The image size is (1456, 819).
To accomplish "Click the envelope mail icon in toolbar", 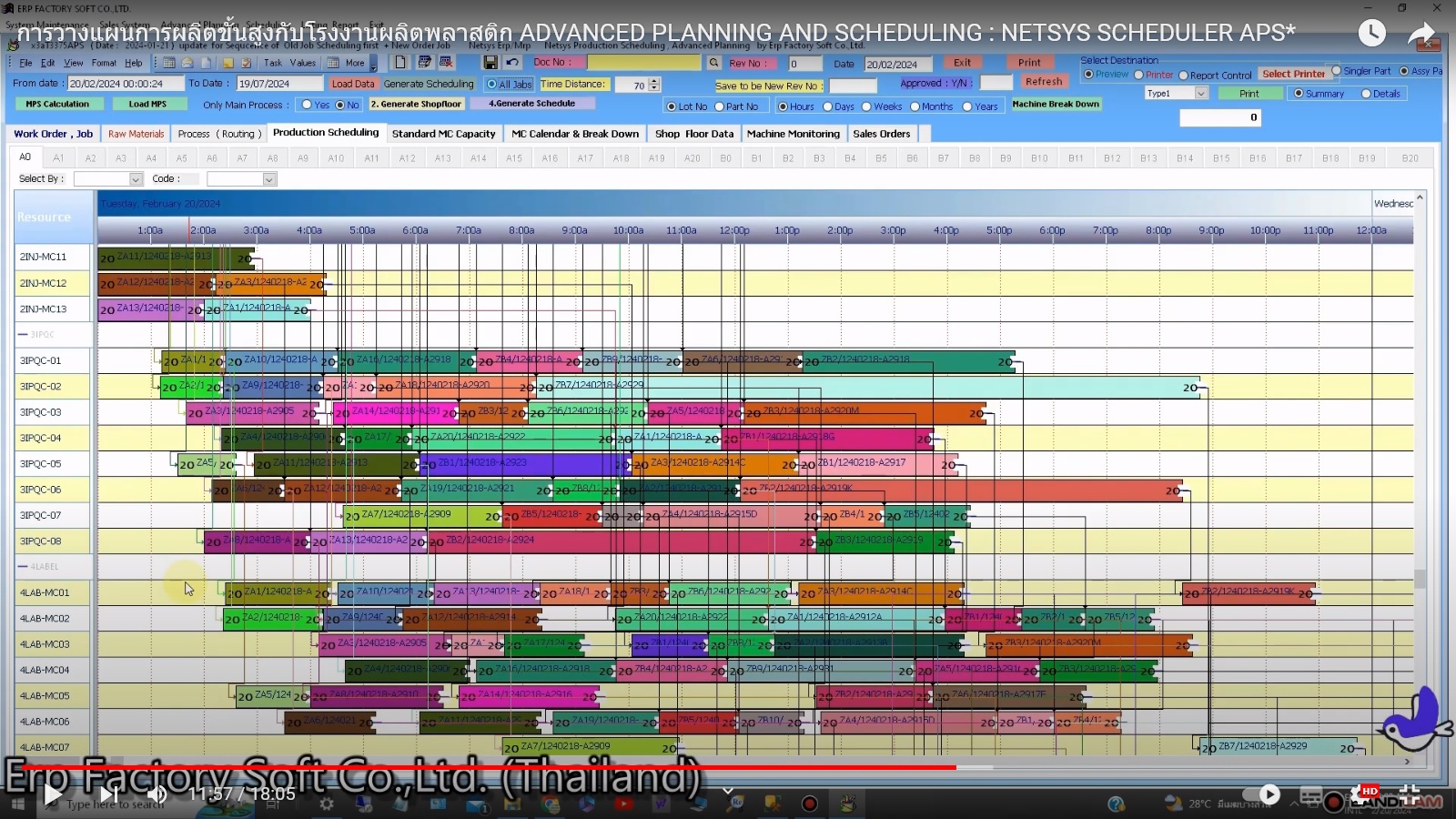I will tap(187, 64).
